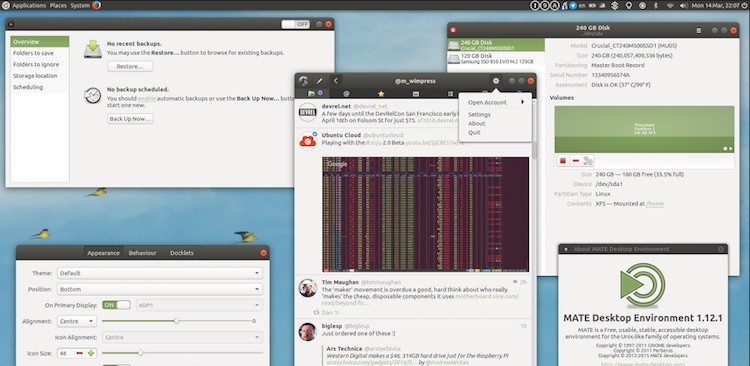Toggle the On Primary Display ON switch
Viewport: 750px width, 366px height.
pyautogui.click(x=116, y=305)
